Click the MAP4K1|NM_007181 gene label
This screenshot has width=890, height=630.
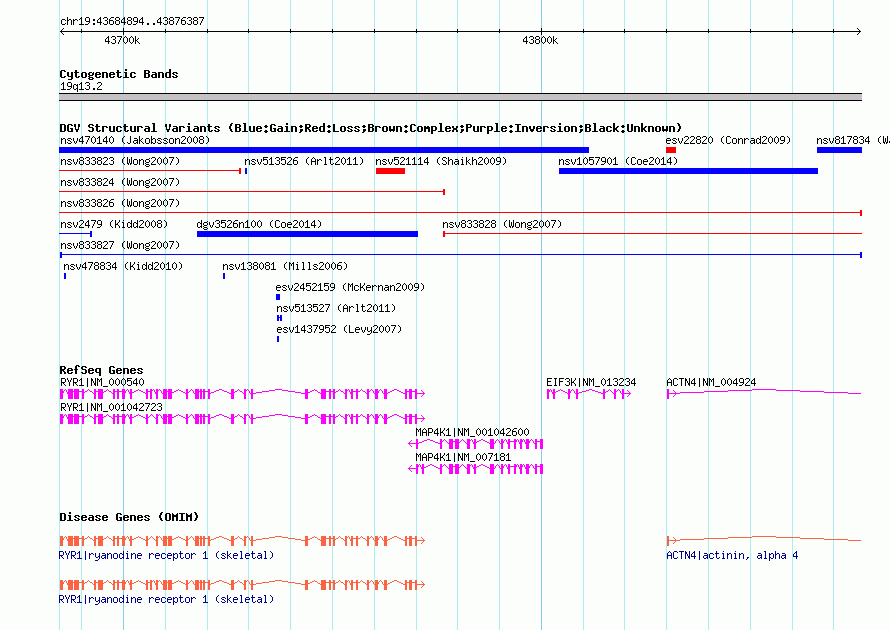(x=463, y=457)
